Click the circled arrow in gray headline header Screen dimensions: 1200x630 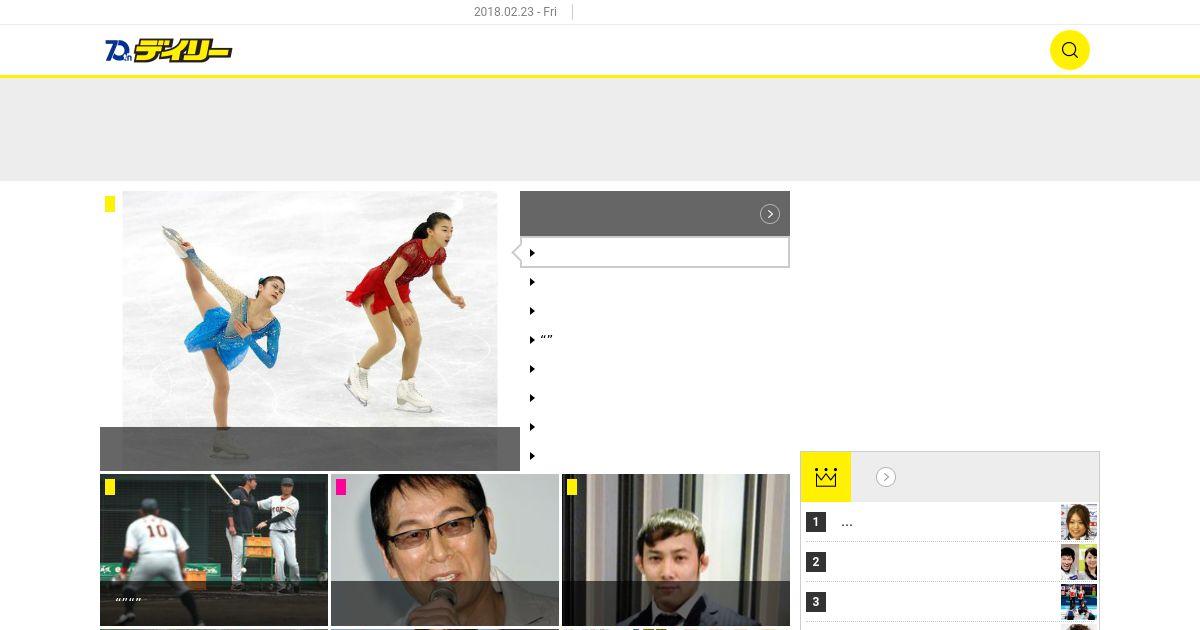pyautogui.click(x=770, y=214)
